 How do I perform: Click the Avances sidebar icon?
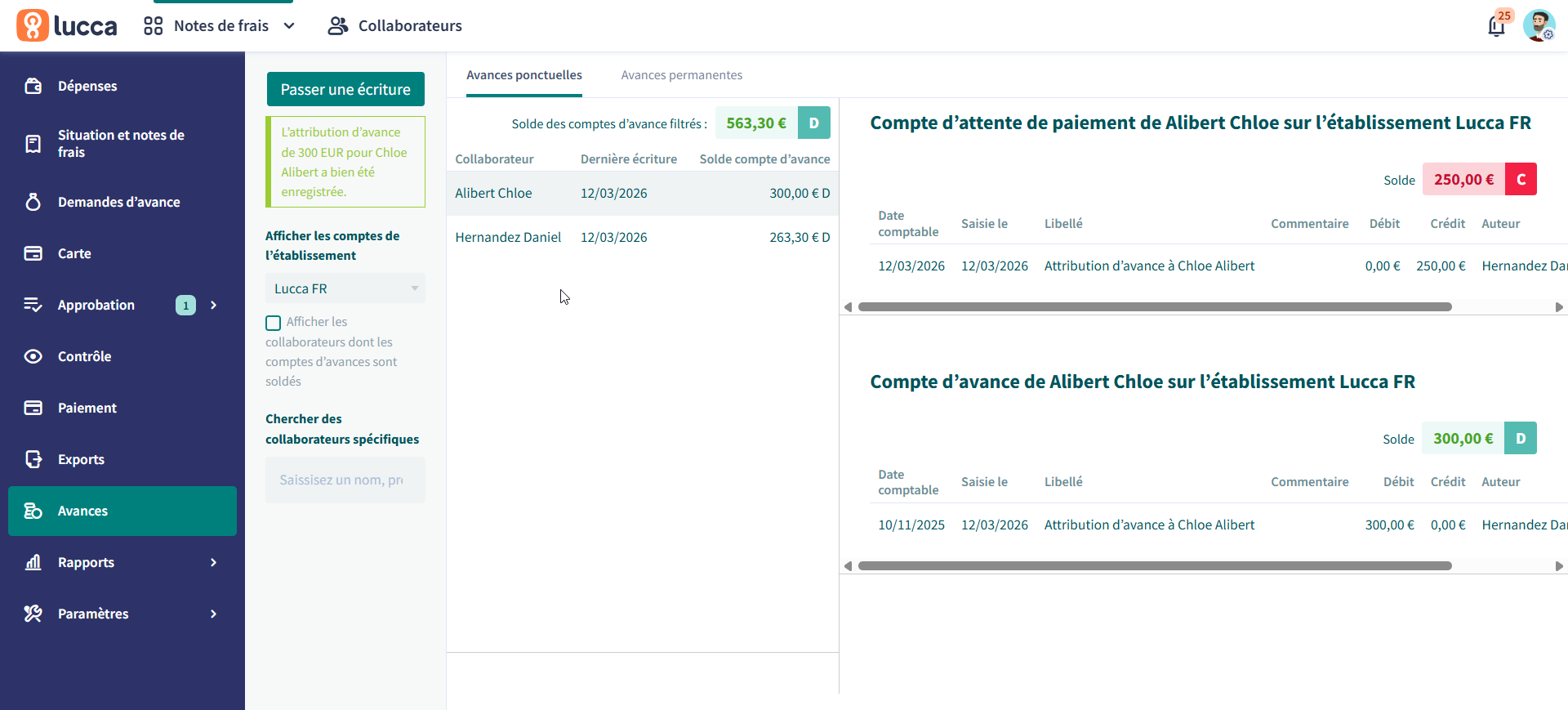coord(33,511)
